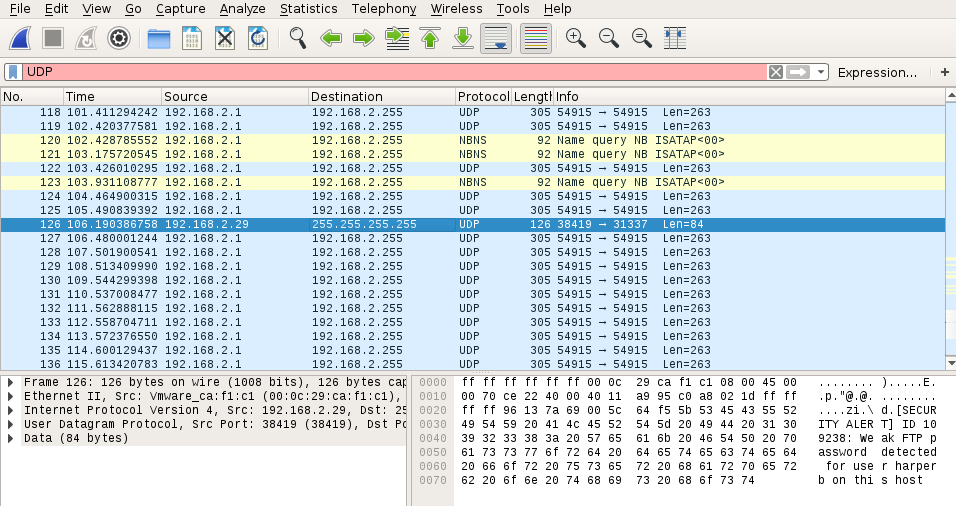Open the Edit menu
This screenshot has width=956, height=506.
56,9
